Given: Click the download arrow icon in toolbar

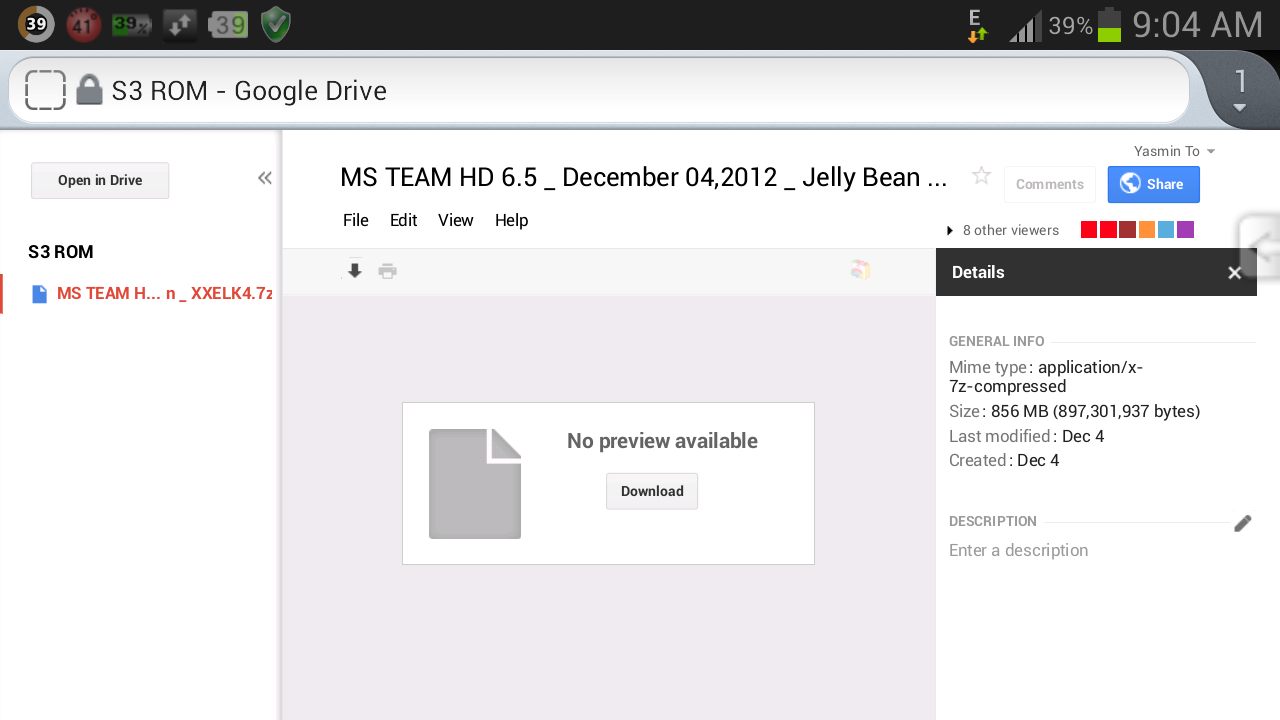Looking at the screenshot, I should [x=354, y=271].
